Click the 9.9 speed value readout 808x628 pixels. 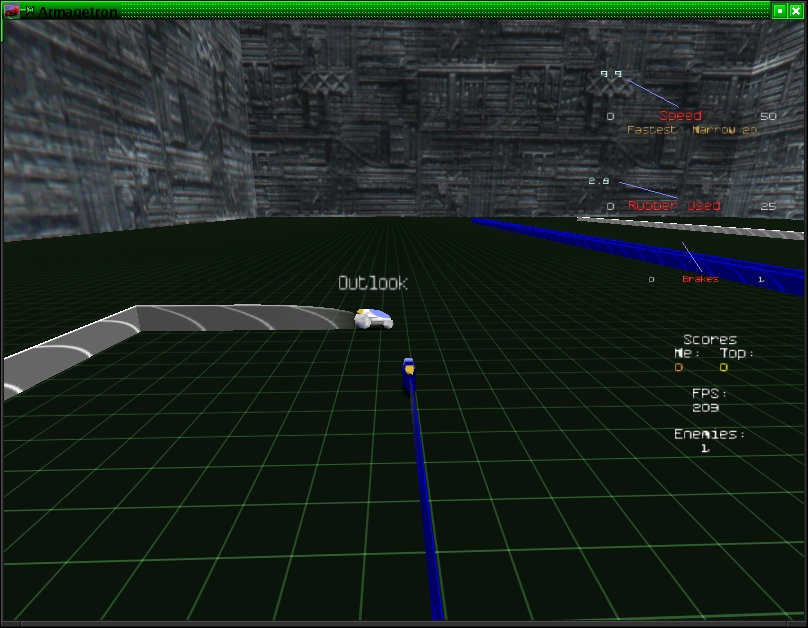[x=610, y=74]
